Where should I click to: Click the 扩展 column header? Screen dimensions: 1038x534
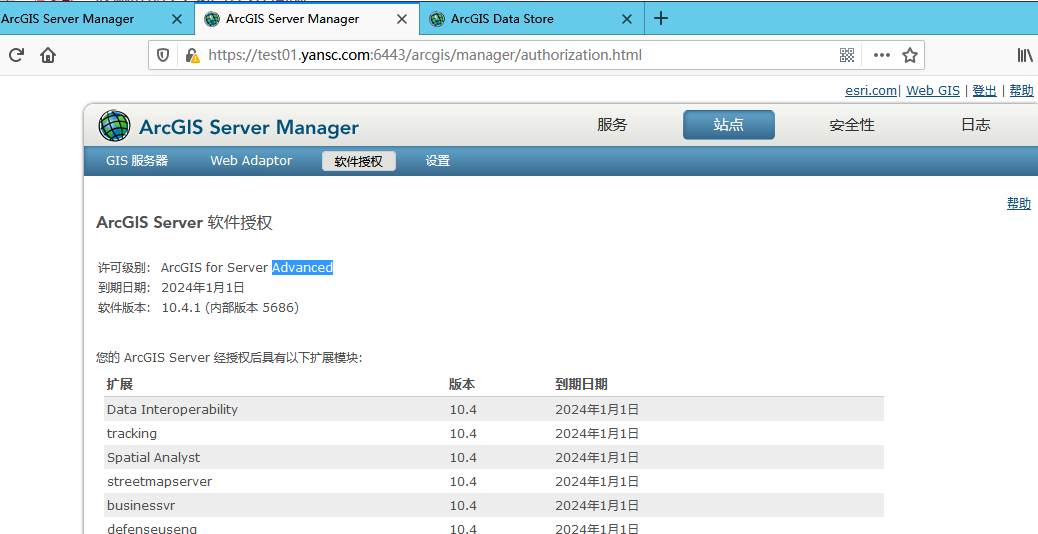point(120,384)
